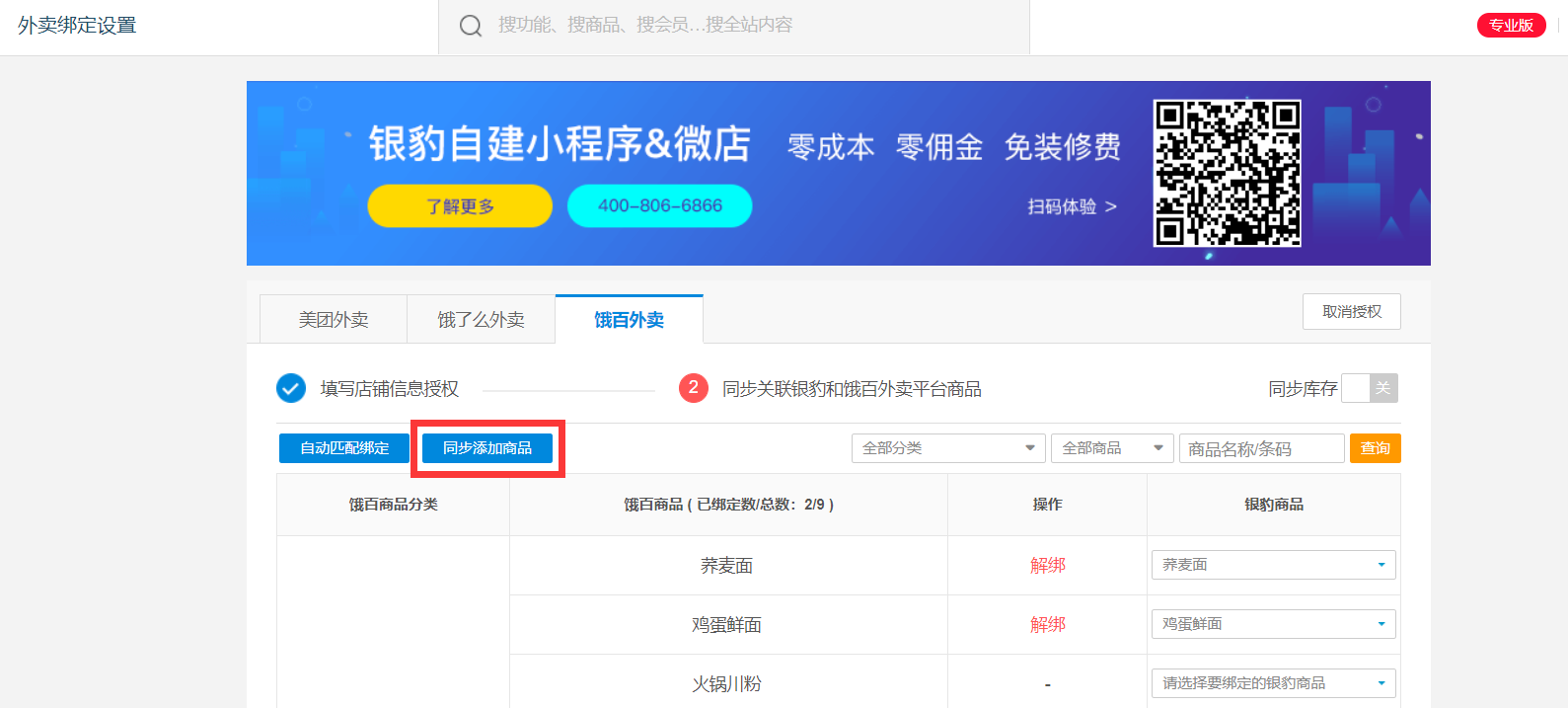This screenshot has width=1568, height=708.
Task: Open the 全部商品 dropdown
Action: click(1112, 448)
